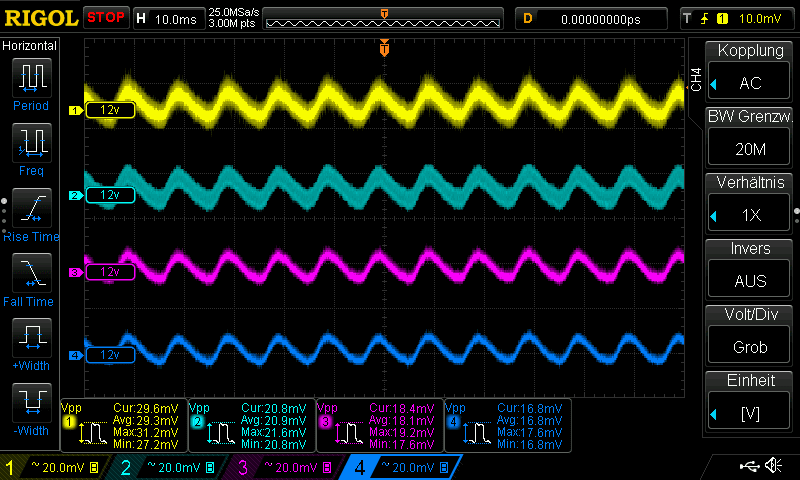Click the USB connection status icon

[x=749, y=465]
